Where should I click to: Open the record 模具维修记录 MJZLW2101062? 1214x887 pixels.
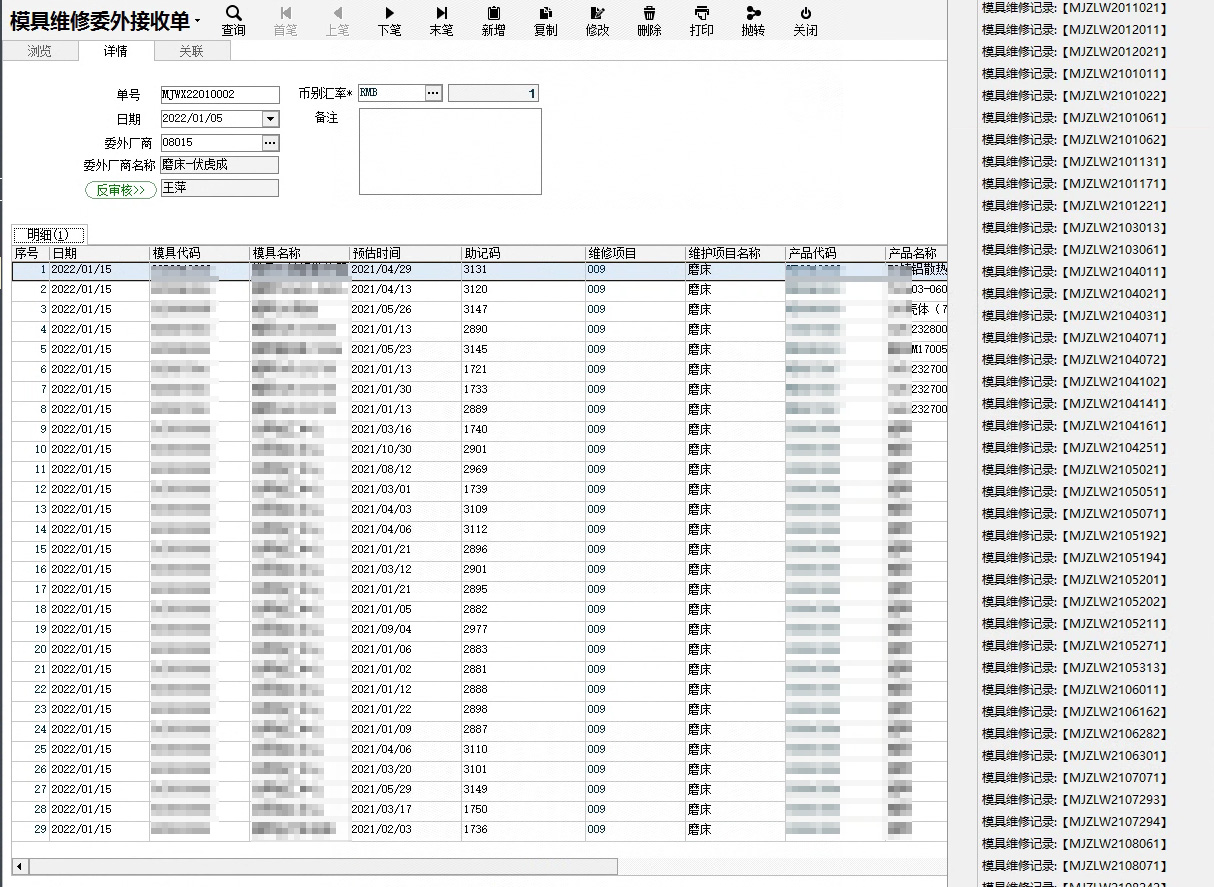1074,139
